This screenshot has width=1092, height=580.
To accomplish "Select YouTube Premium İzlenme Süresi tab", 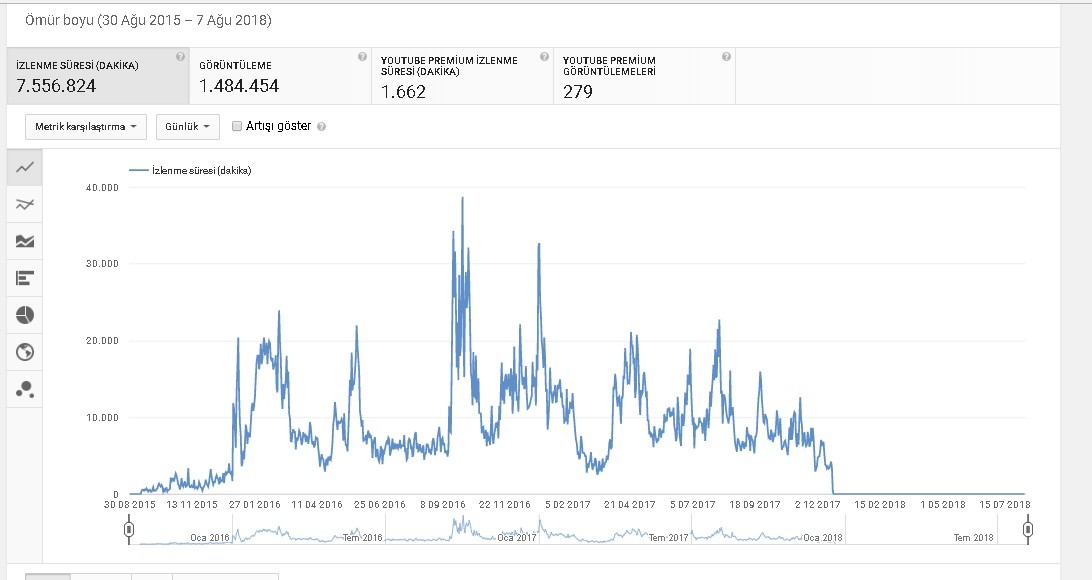I will coord(462,76).
